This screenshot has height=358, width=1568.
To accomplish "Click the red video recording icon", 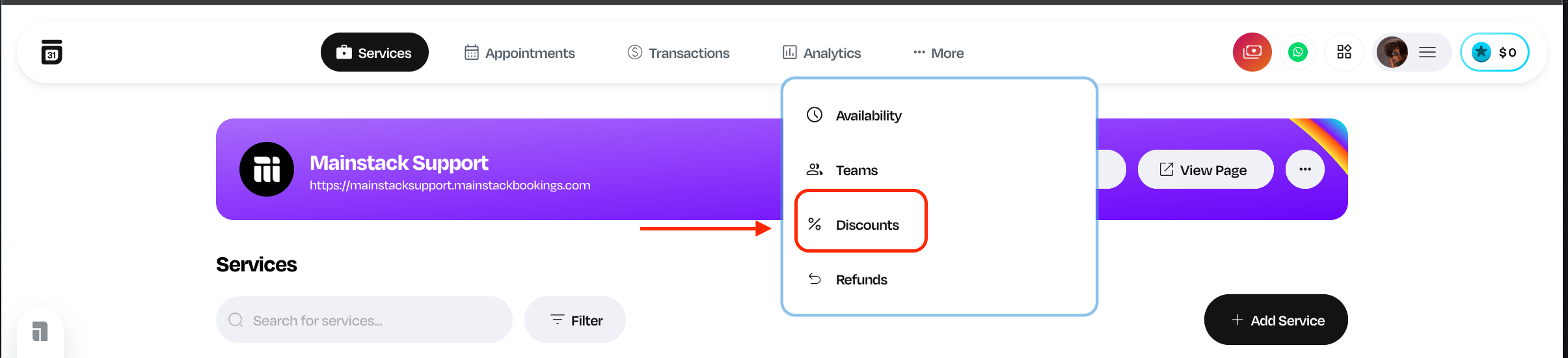I will (x=1252, y=52).
